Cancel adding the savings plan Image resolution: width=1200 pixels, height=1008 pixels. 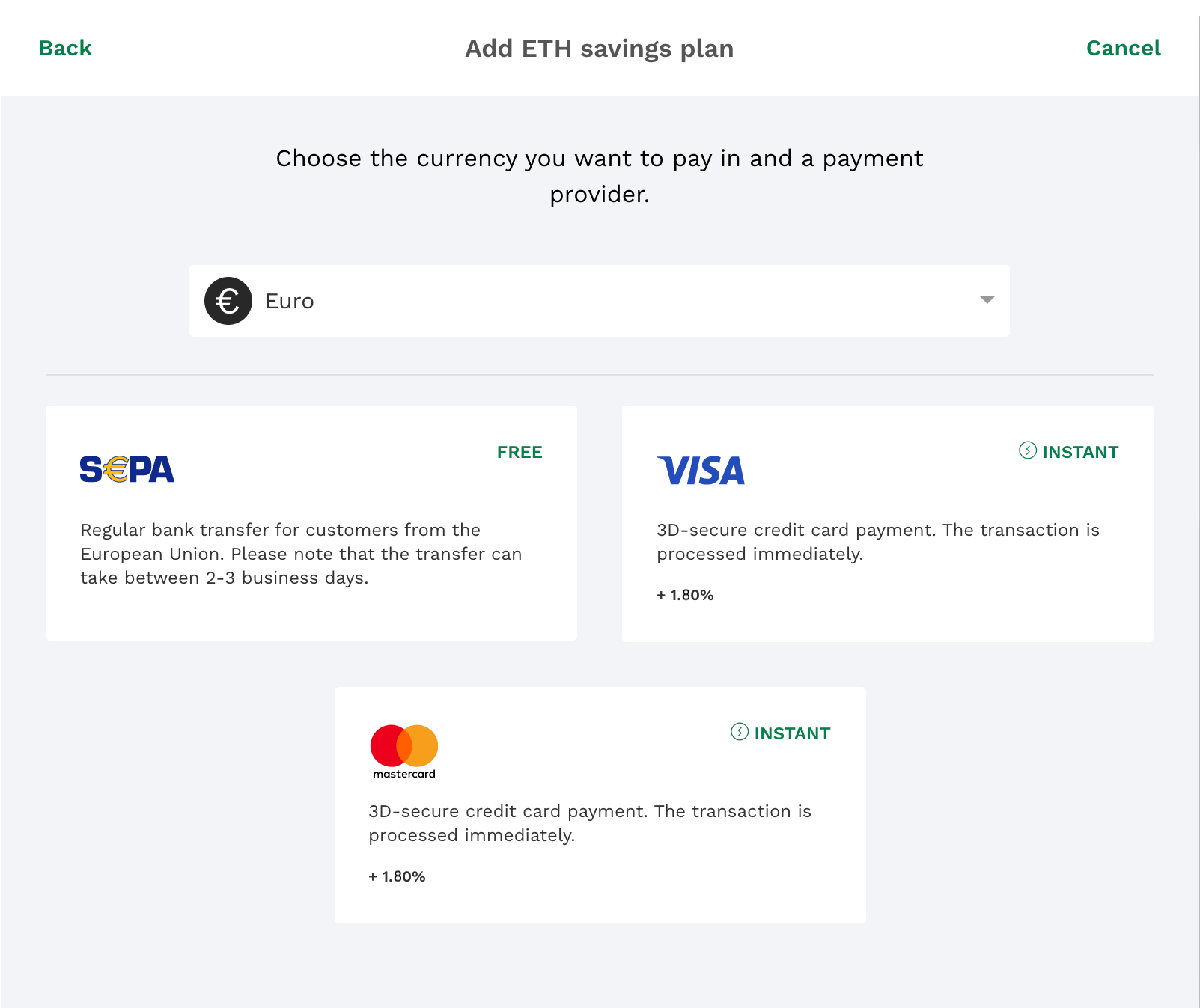click(x=1123, y=49)
